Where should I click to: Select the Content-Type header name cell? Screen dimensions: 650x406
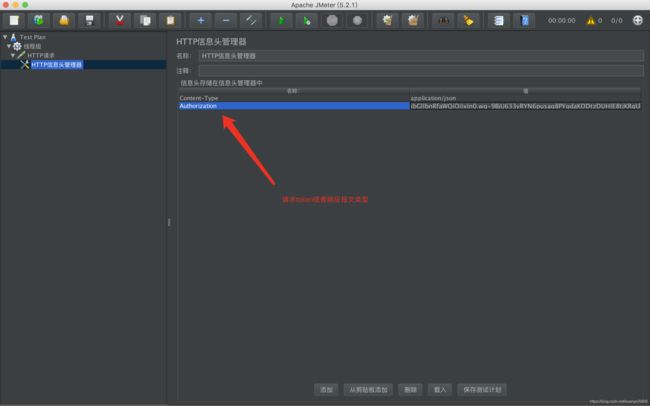(x=294, y=98)
